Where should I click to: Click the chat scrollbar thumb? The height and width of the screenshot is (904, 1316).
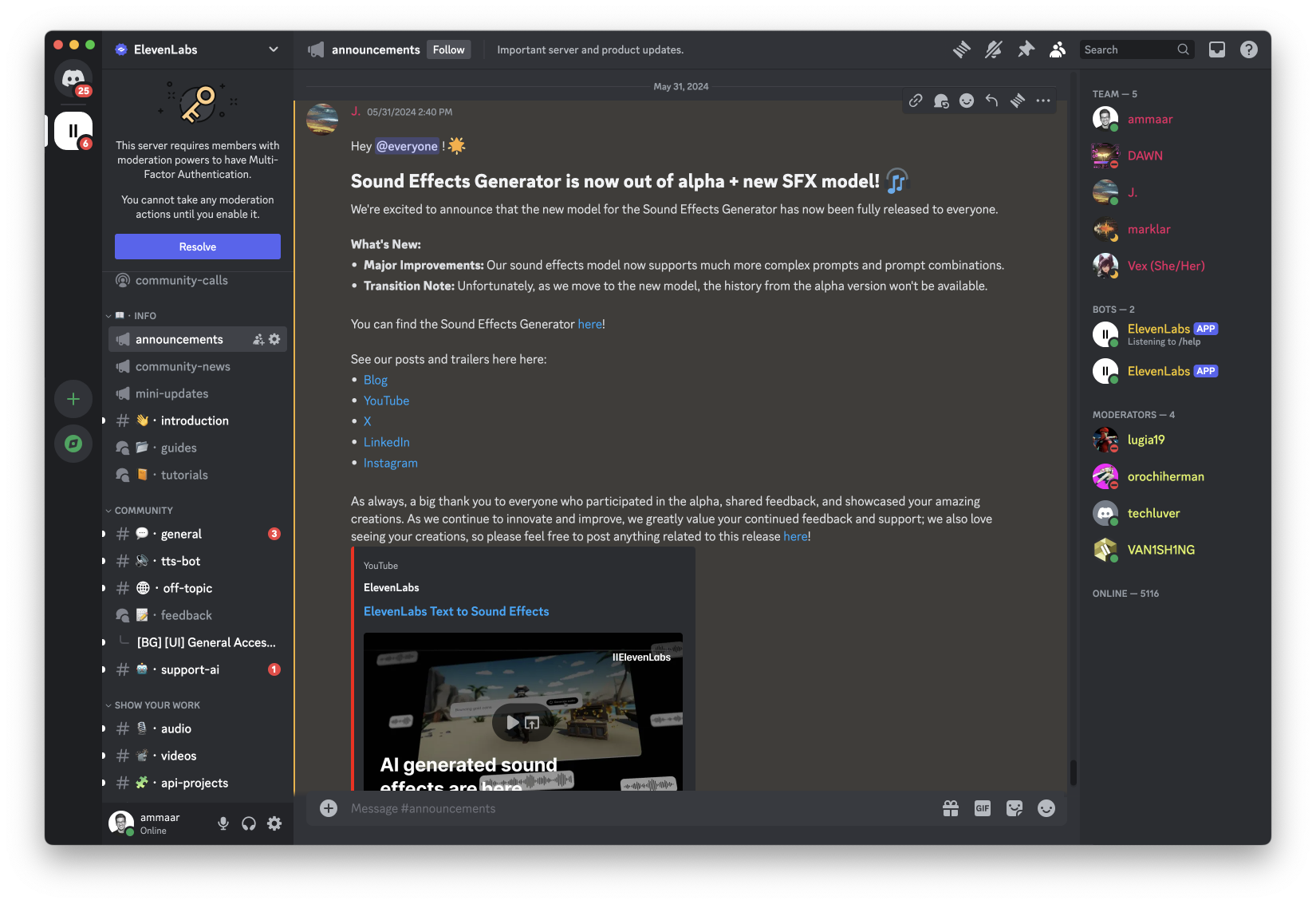pyautogui.click(x=1074, y=772)
